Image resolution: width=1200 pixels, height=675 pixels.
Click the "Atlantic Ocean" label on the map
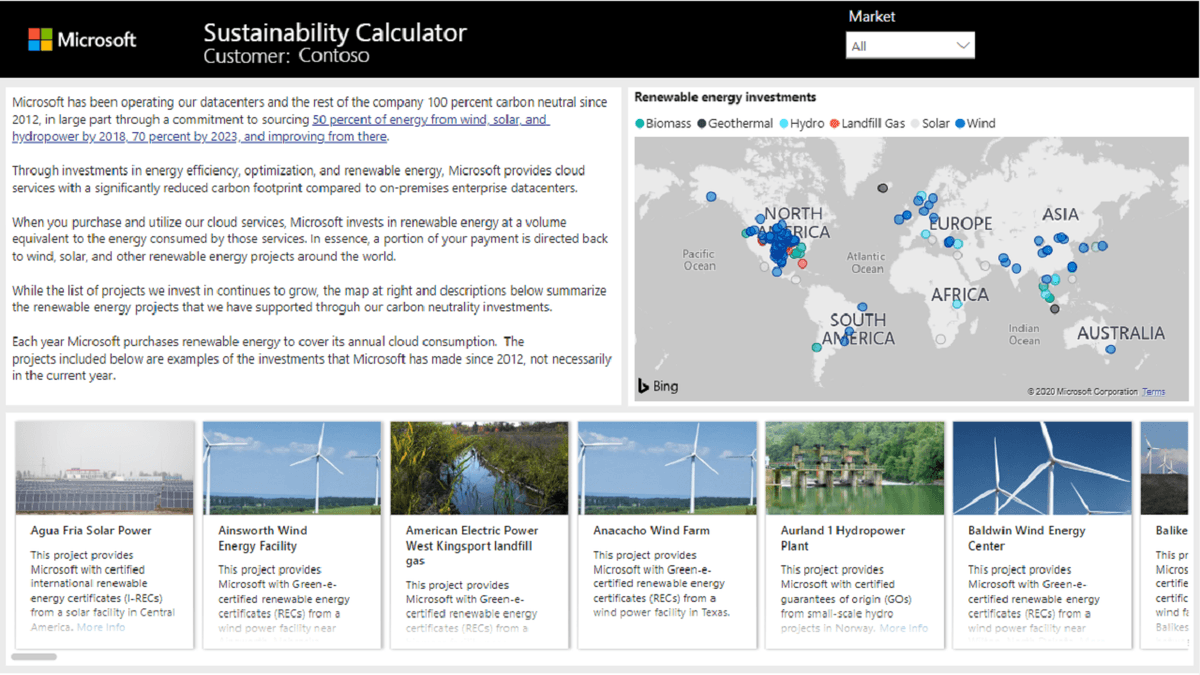(868, 263)
